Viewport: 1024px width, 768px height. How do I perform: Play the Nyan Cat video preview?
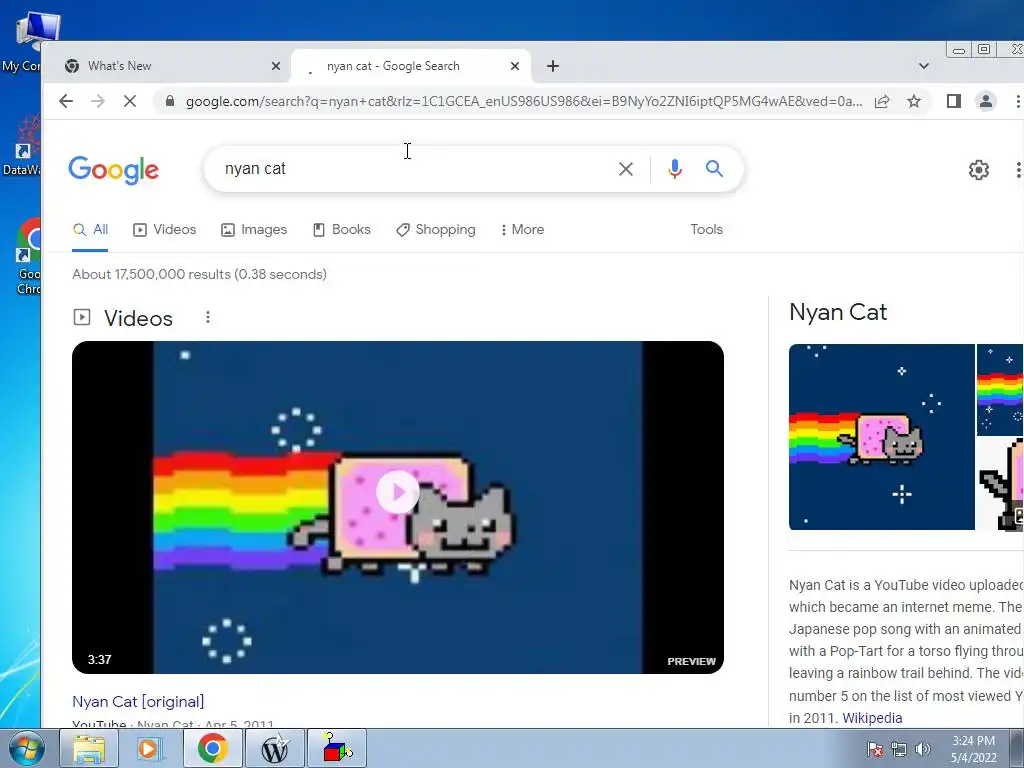[398, 492]
